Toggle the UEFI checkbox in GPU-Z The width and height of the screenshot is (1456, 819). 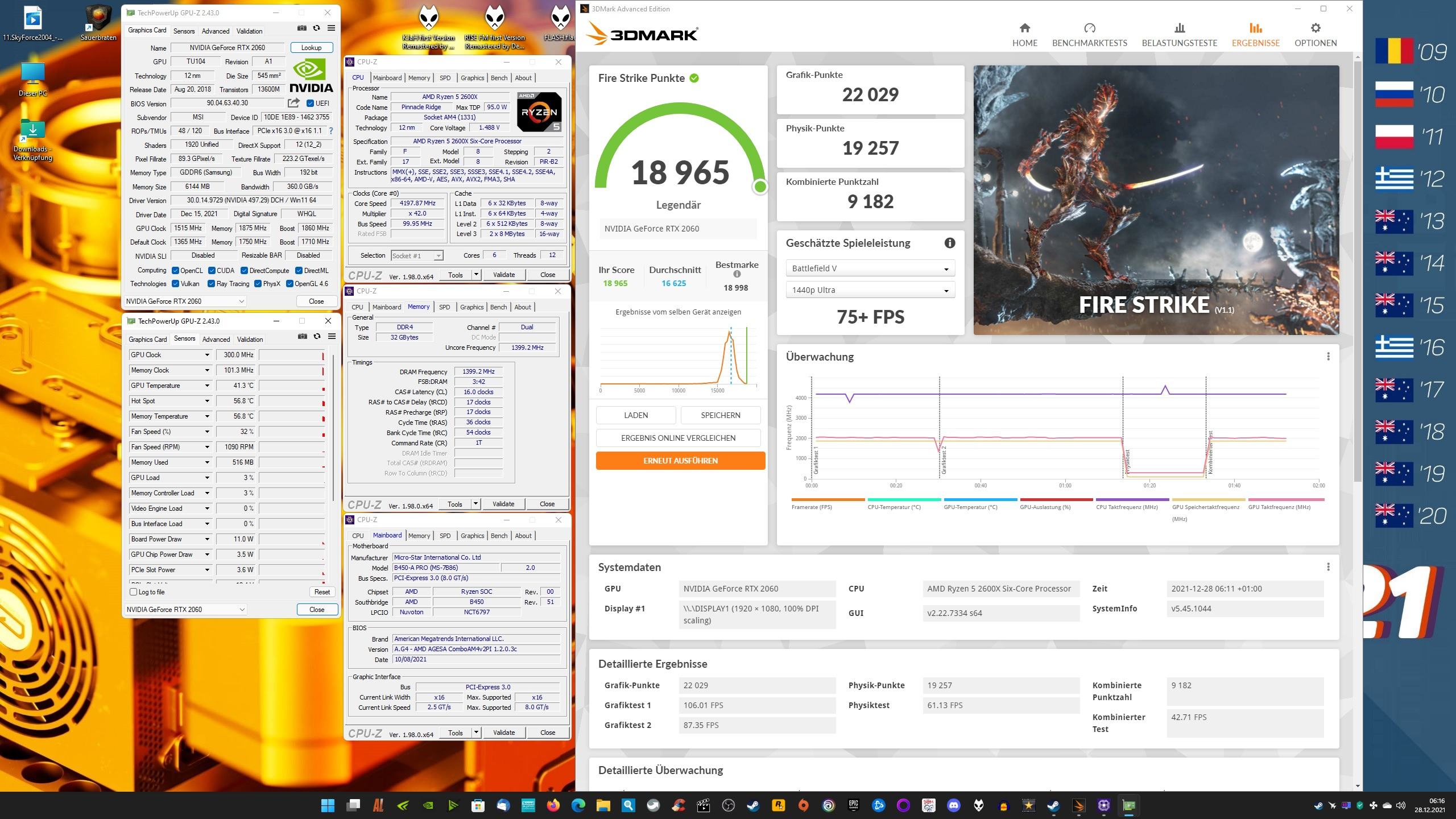pos(310,104)
